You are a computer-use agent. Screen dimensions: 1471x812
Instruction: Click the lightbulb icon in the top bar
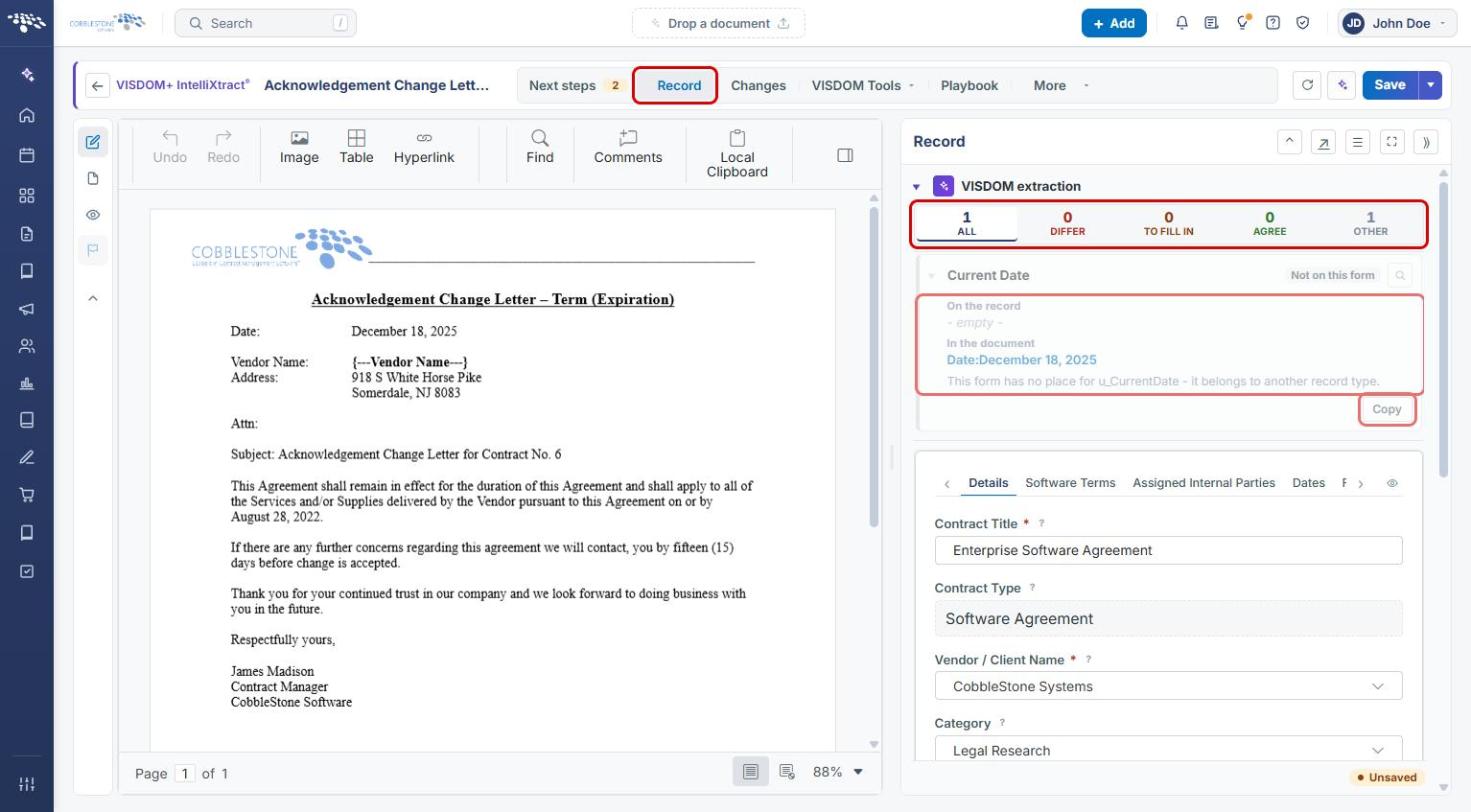tap(1243, 23)
